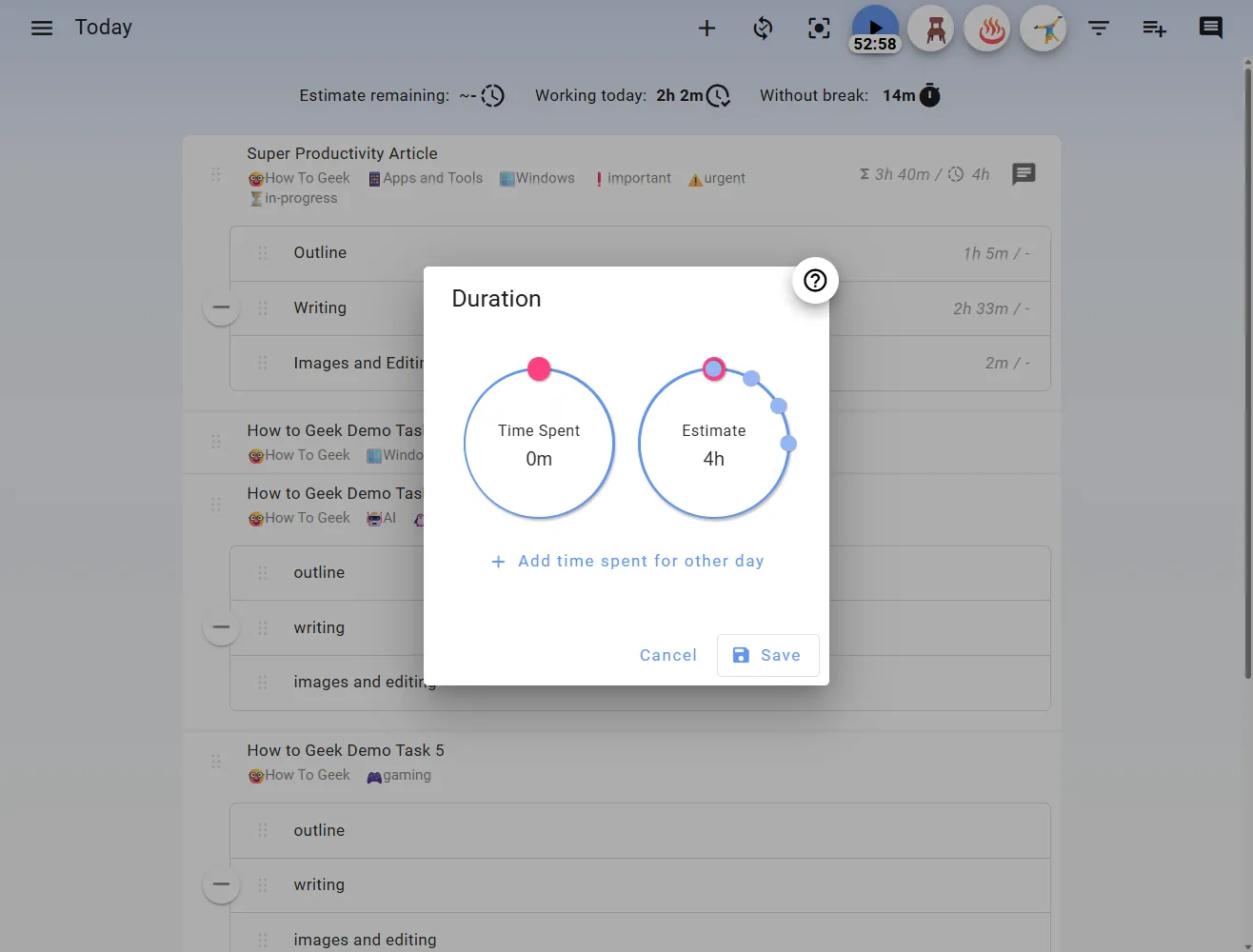Image resolution: width=1253 pixels, height=952 pixels.
Task: Open the hamburger side menu
Action: 42,28
